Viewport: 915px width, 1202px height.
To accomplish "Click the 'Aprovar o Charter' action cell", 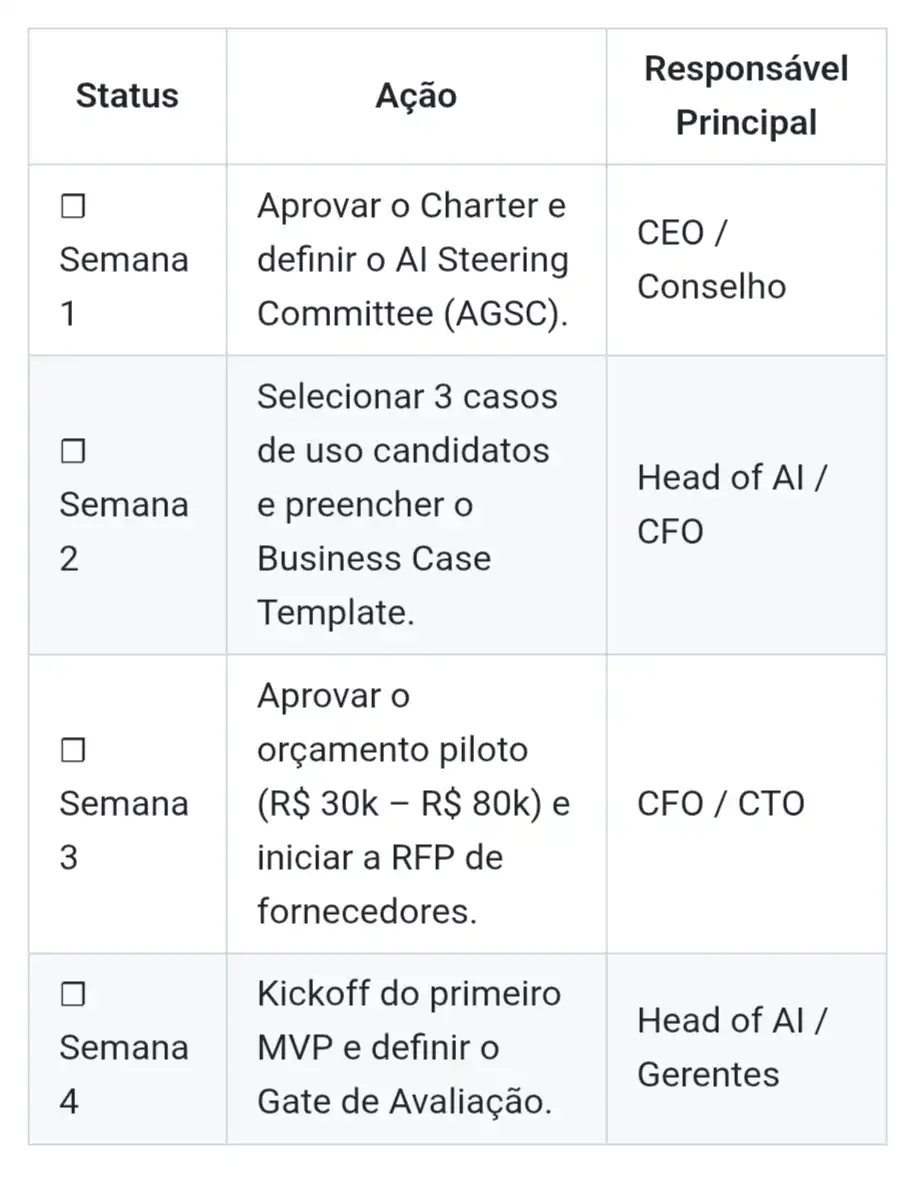I will click(412, 259).
